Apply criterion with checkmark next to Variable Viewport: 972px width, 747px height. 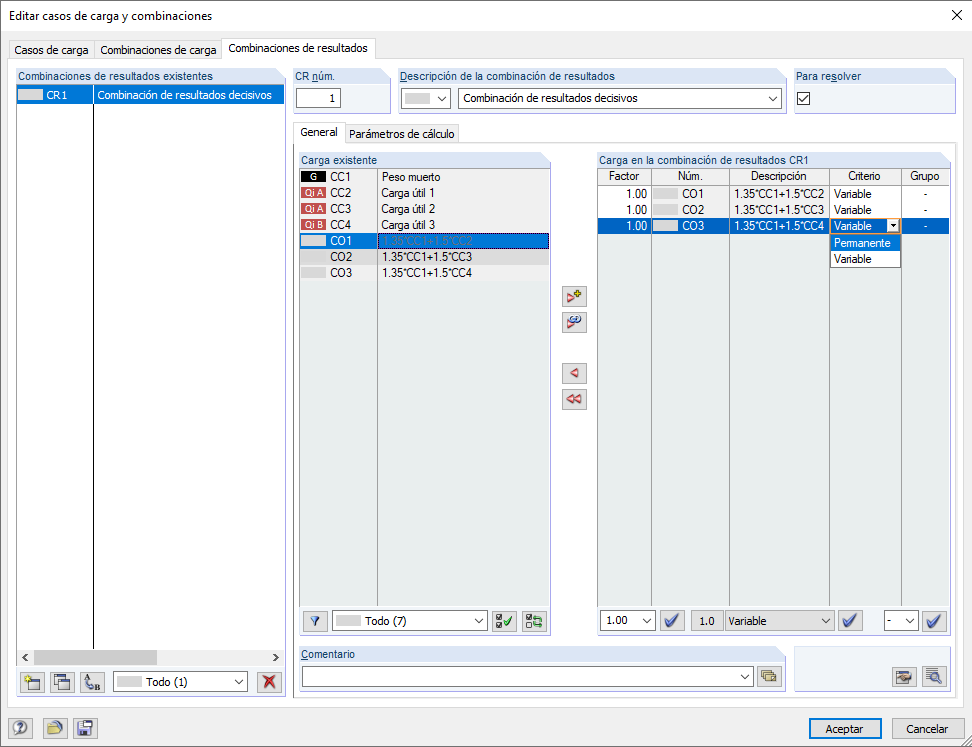point(850,621)
